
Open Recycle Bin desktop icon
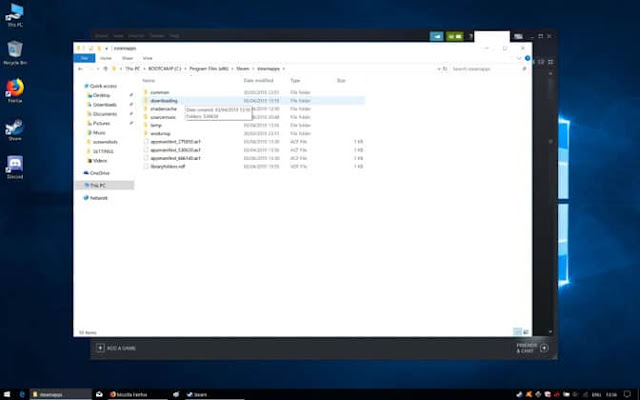pos(15,53)
